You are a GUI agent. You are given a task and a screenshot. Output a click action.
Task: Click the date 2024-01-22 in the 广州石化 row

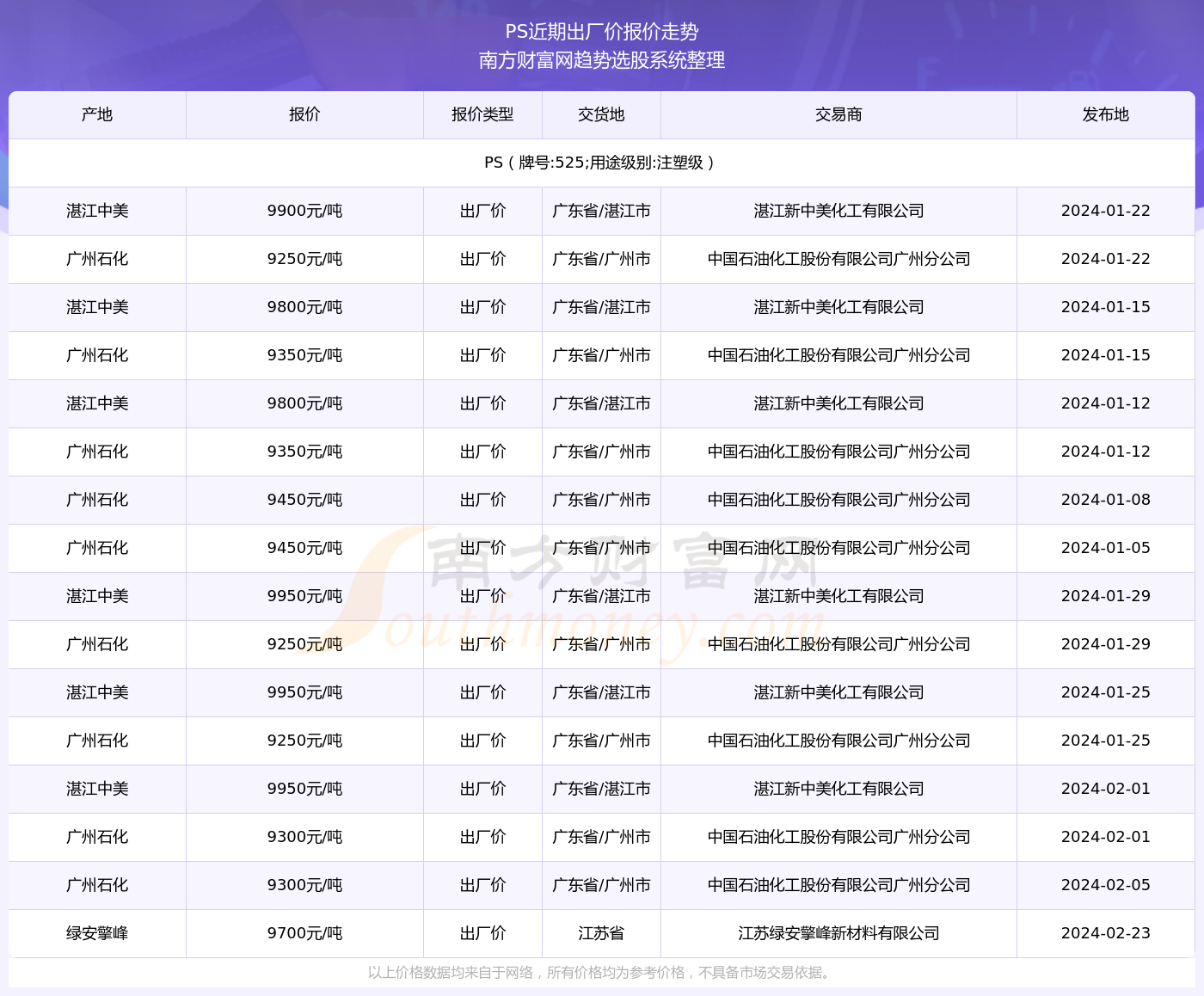(1105, 259)
